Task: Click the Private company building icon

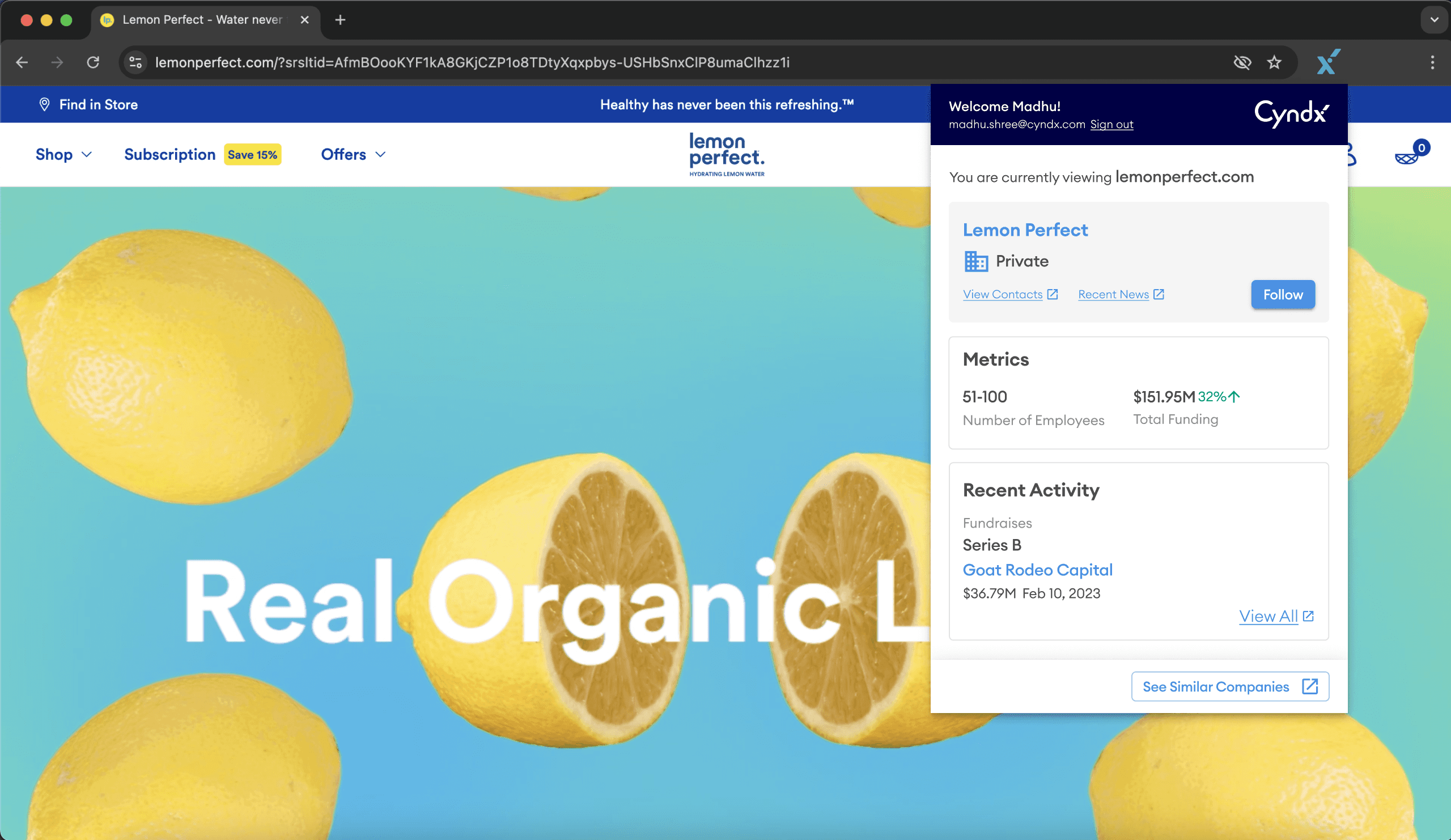Action: point(976,261)
